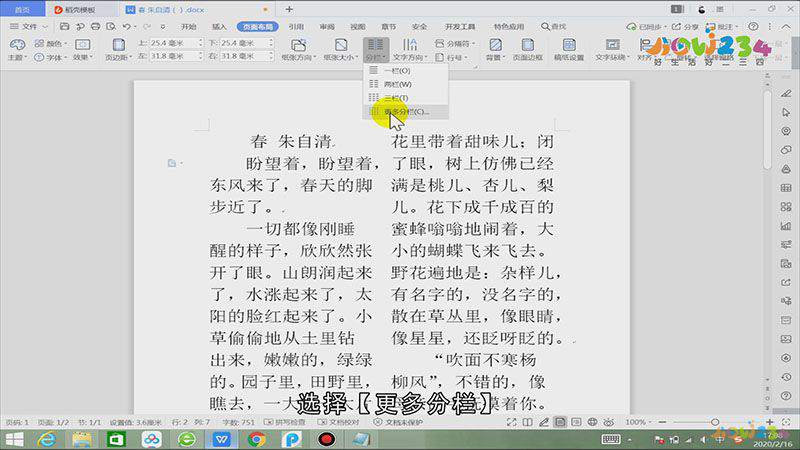Screen dimensions: 800x450
Task: Click the pen icon at the top of the right sidebar
Action: tap(786, 93)
